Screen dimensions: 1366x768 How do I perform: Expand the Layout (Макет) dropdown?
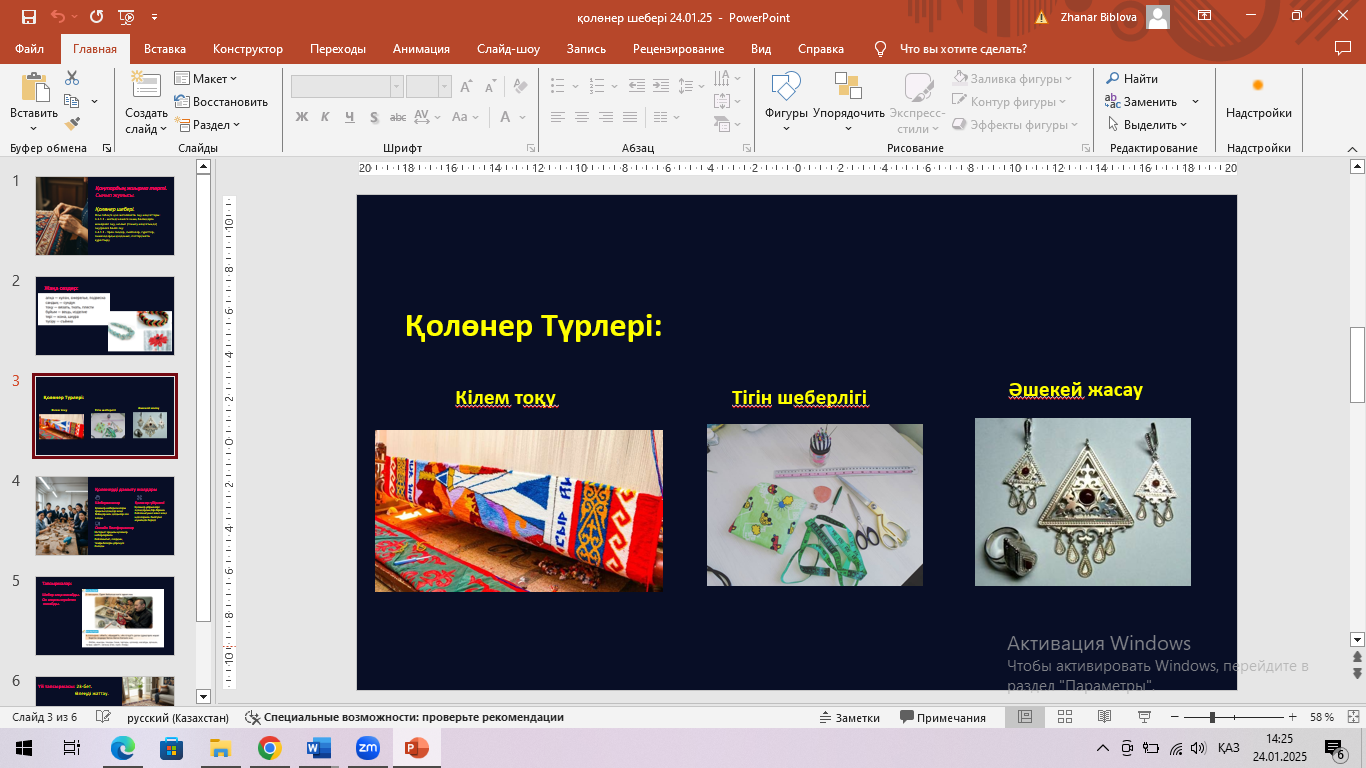point(207,78)
